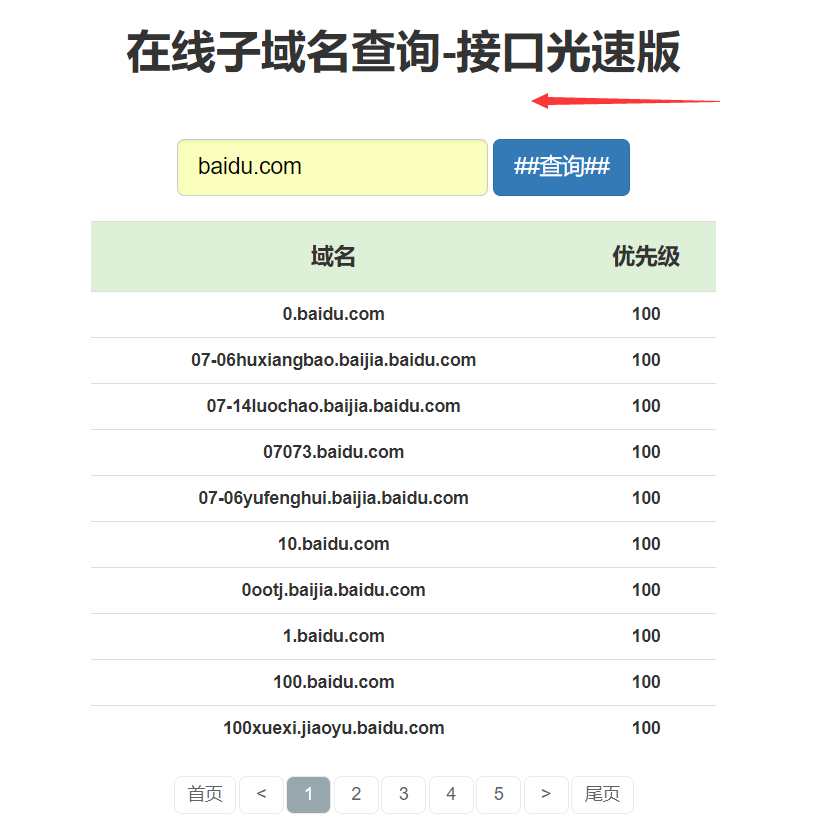
Task: Click priority 100 in 0.baidu.com row
Action: click(x=646, y=314)
